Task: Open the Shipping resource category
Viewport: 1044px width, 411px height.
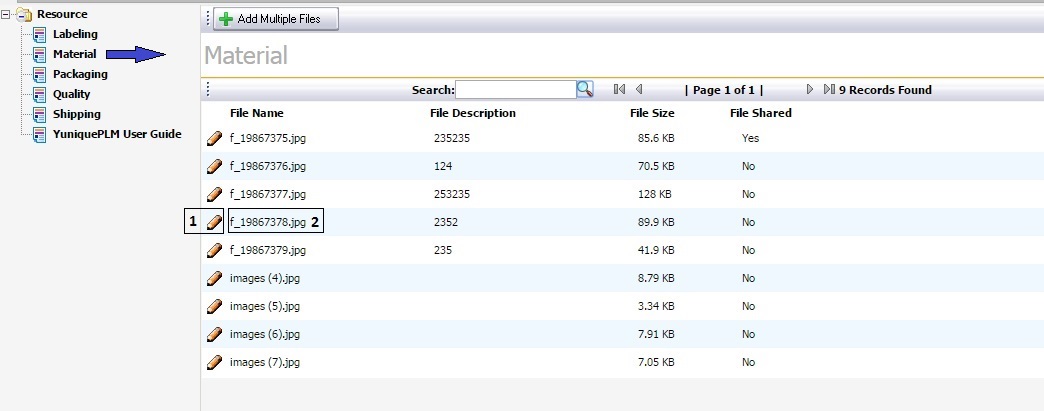Action: 76,114
